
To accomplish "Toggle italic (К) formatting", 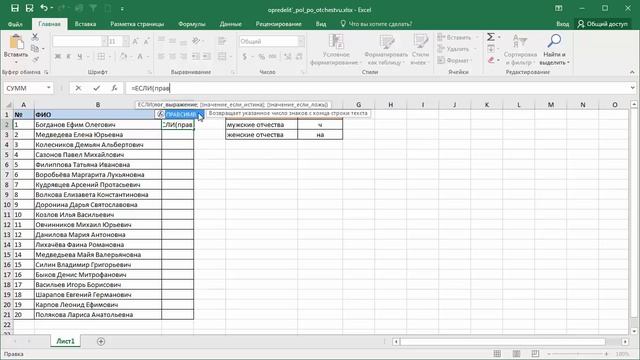I will coord(69,56).
